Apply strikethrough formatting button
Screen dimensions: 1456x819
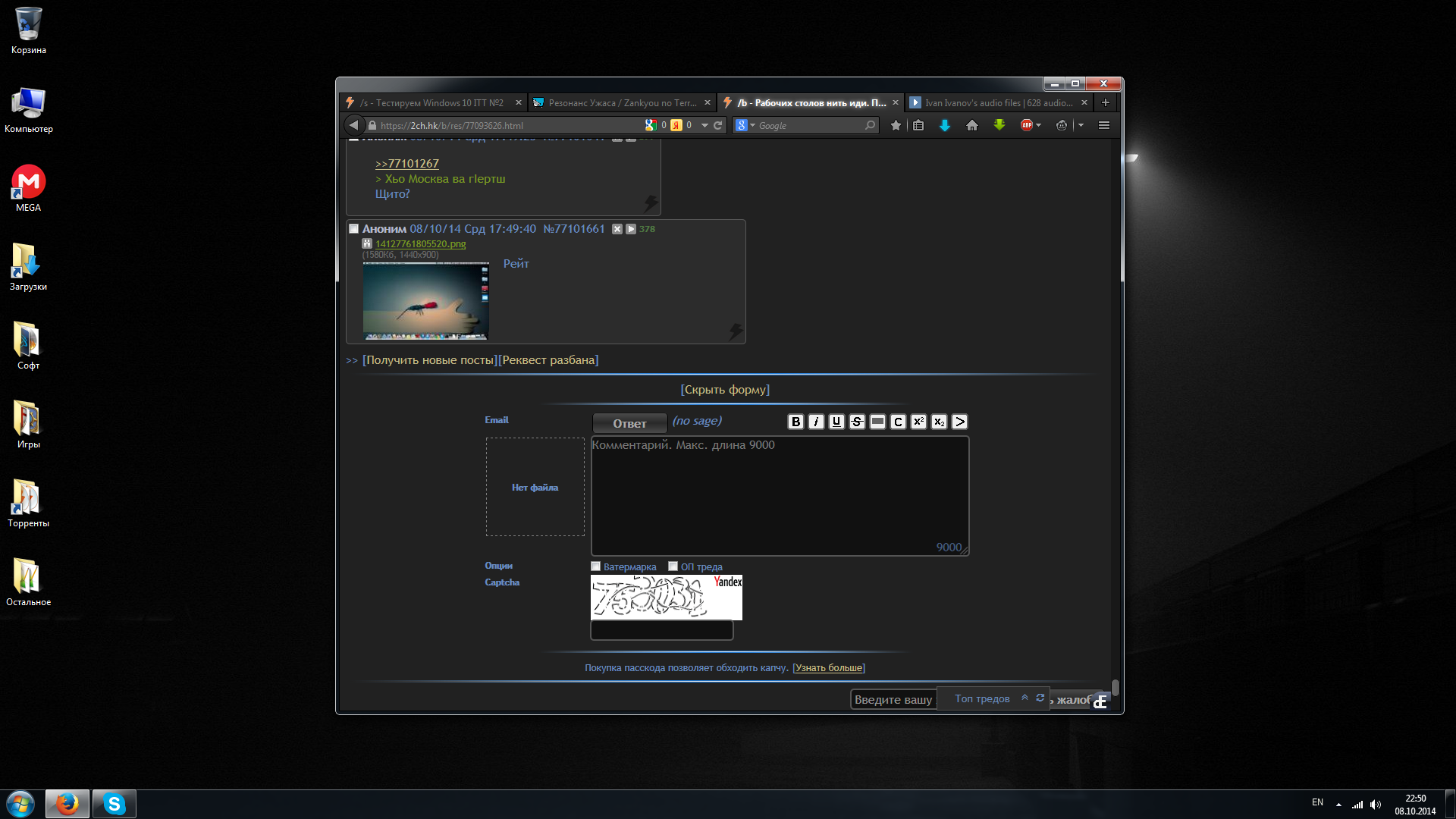[x=857, y=422]
